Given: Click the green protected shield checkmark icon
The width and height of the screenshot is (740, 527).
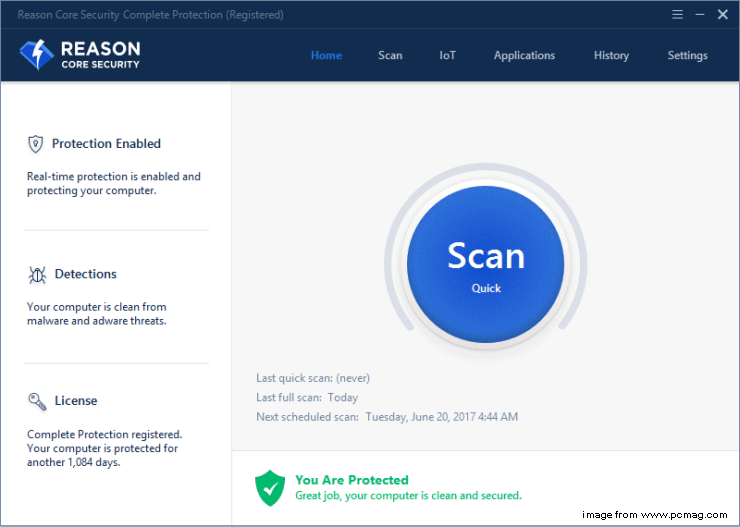Looking at the screenshot, I should (x=270, y=488).
